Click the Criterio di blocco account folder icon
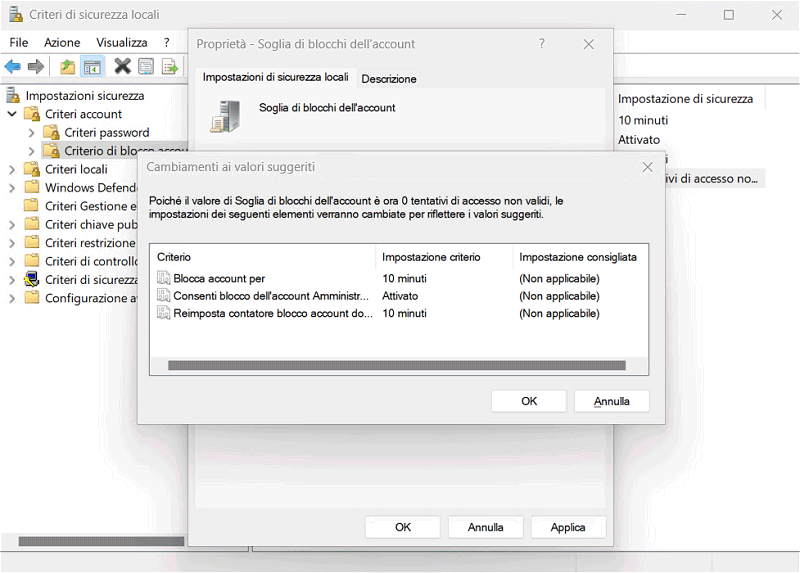The height and width of the screenshot is (573, 800). 52,151
